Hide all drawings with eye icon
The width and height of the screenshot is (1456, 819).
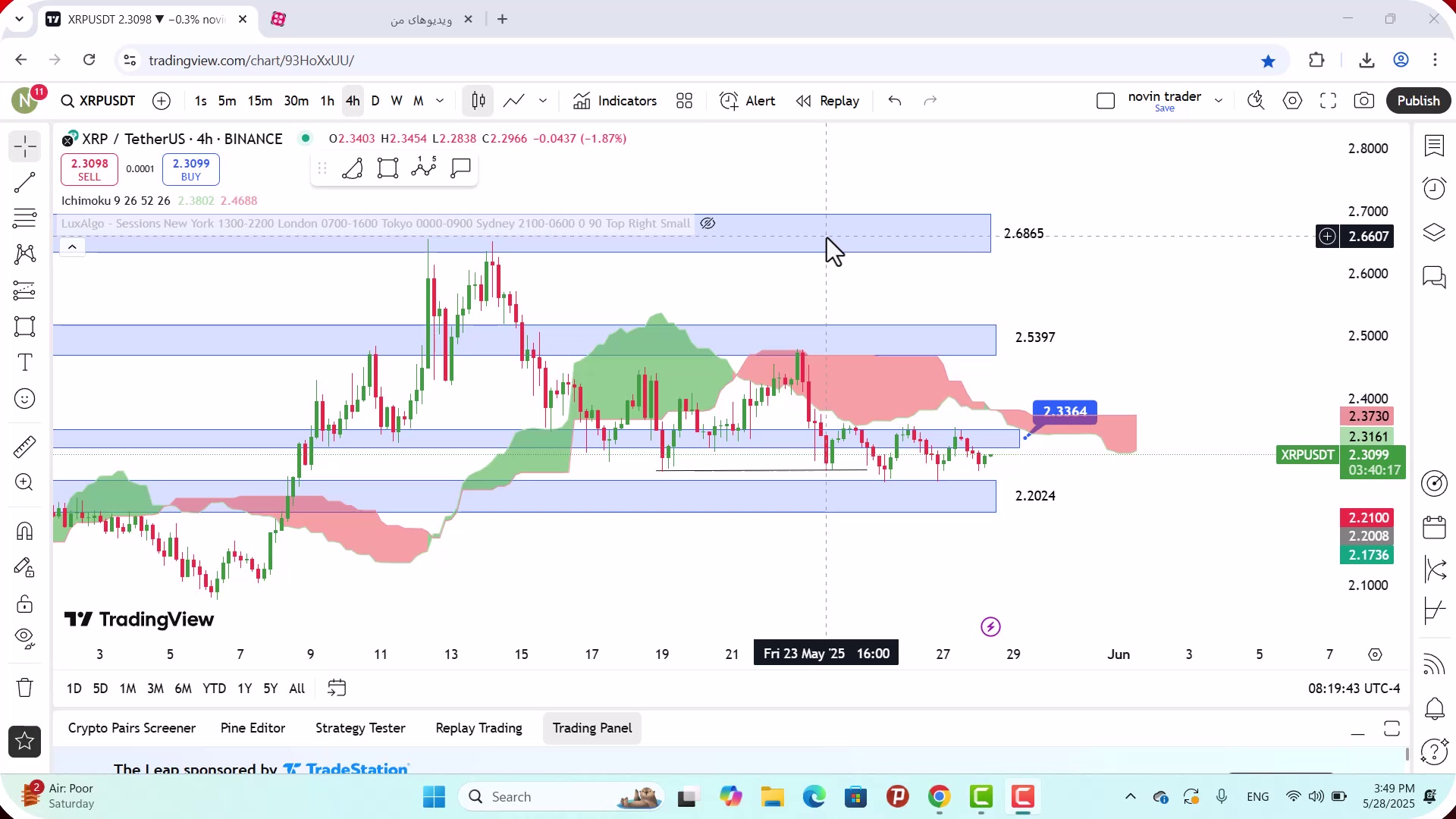24,639
